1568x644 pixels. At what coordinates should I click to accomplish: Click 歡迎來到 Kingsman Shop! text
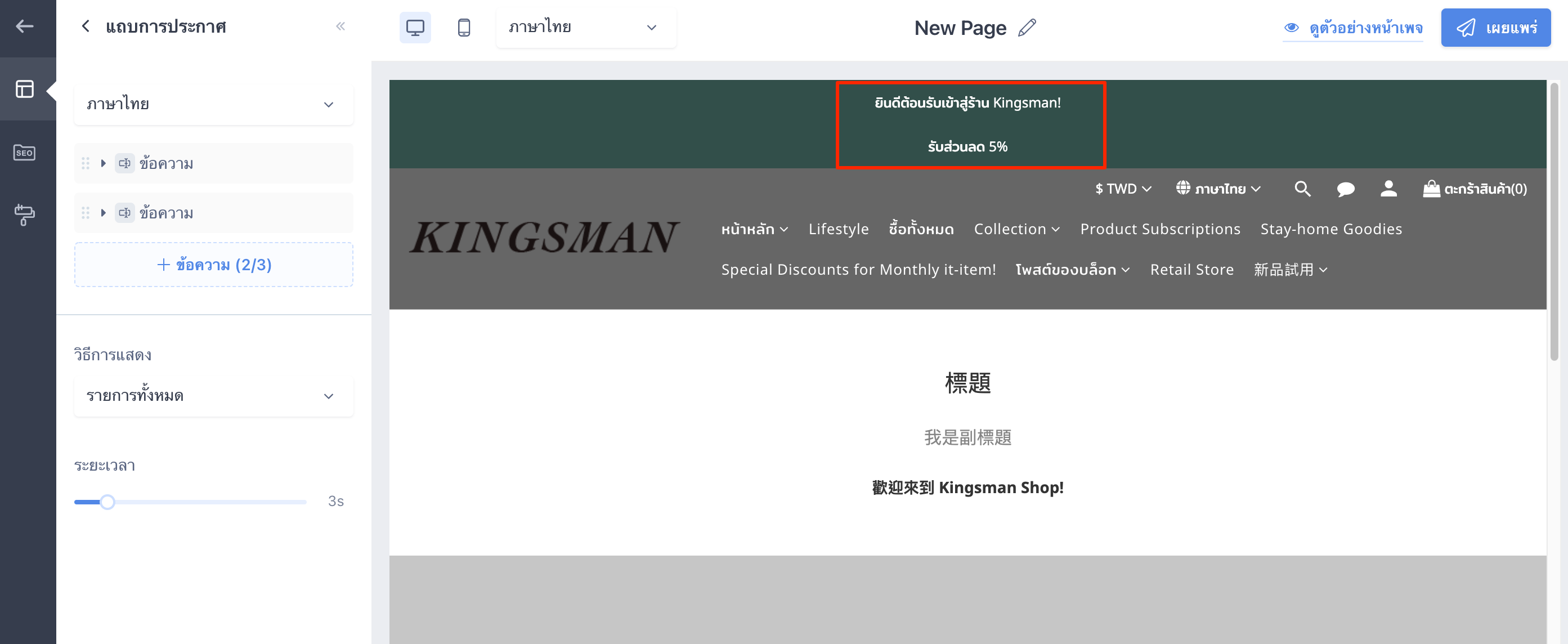point(967,488)
